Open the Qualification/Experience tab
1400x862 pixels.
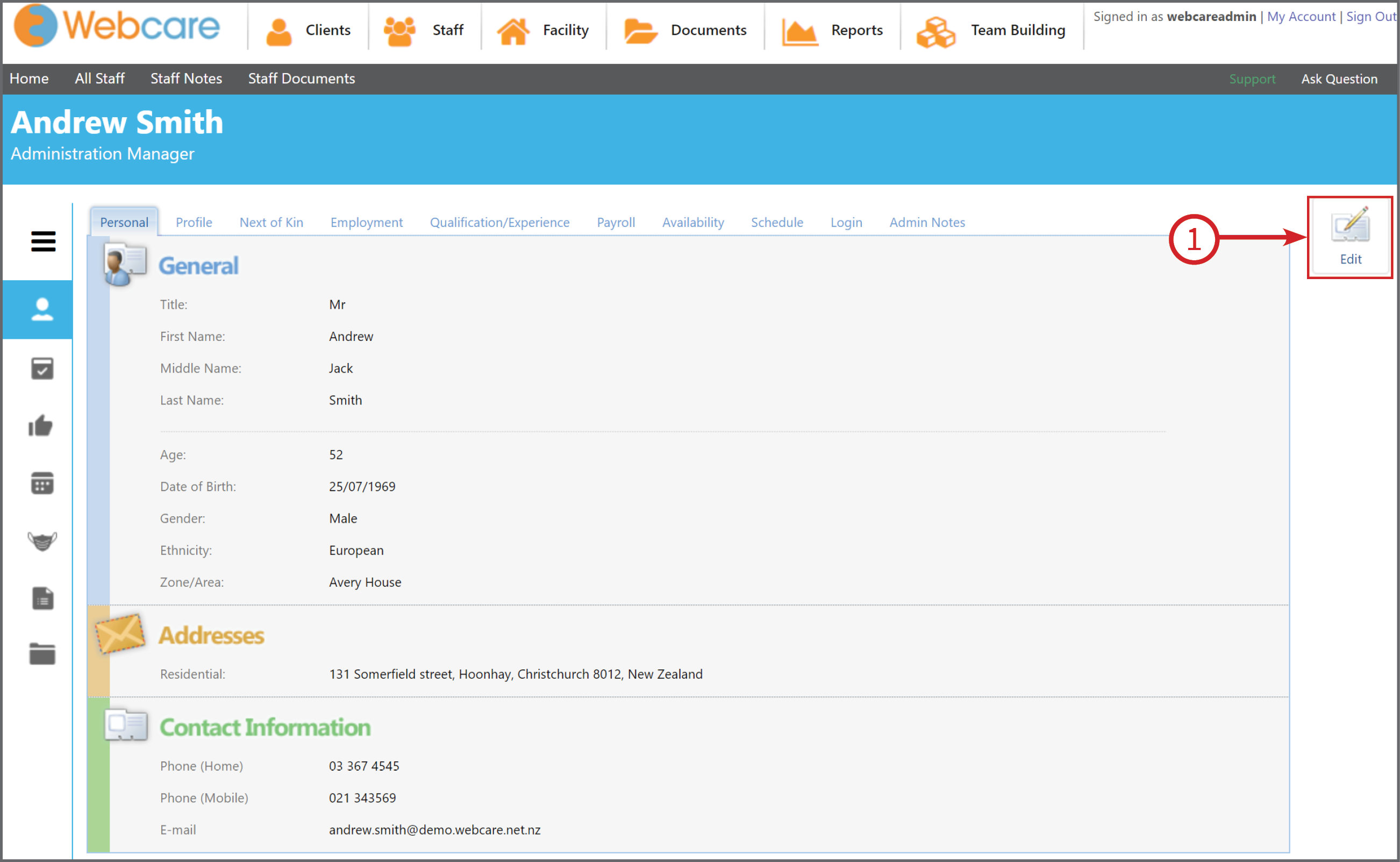pos(500,222)
